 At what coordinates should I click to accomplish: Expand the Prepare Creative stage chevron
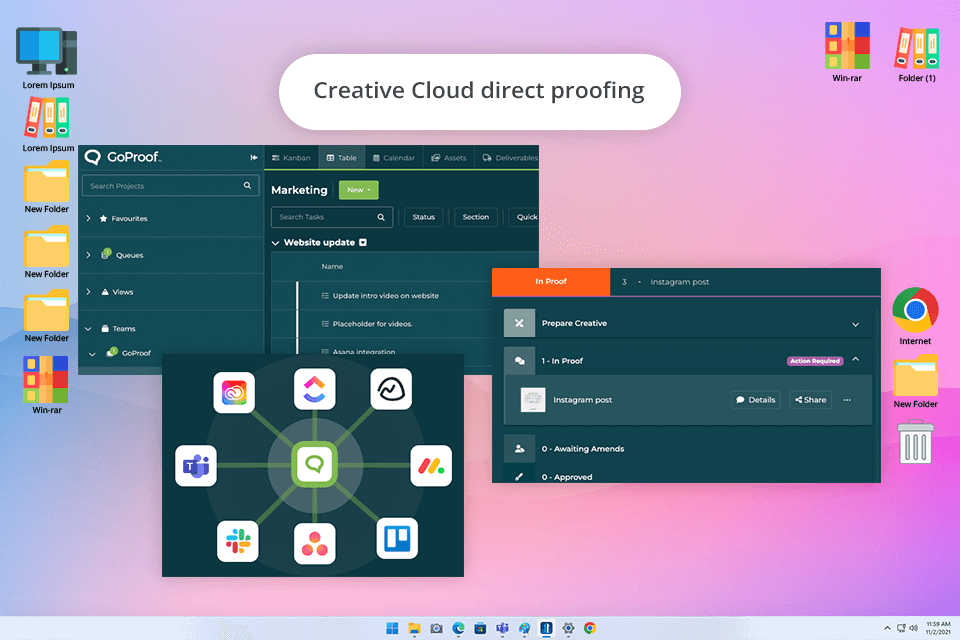click(855, 324)
